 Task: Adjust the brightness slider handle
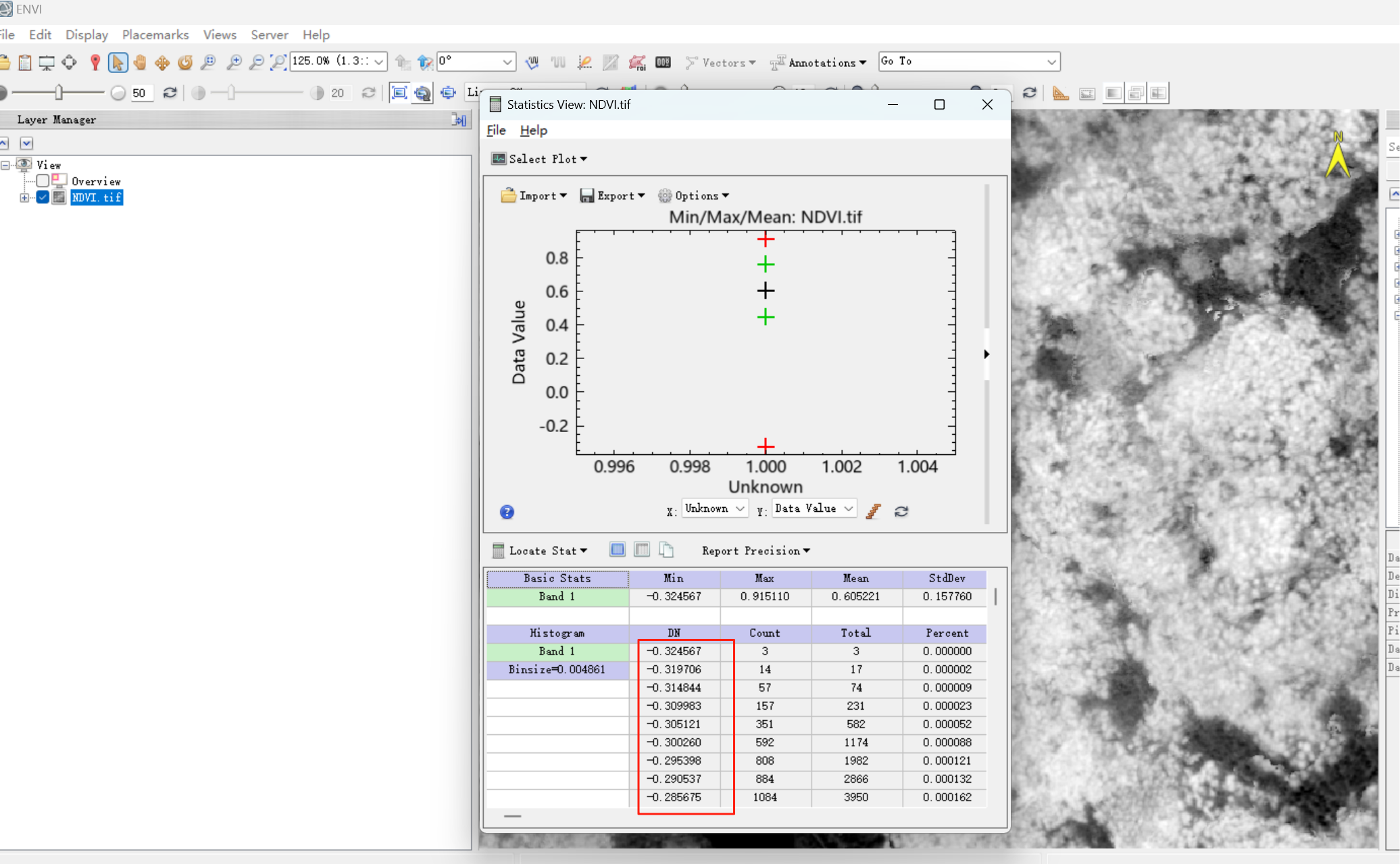59,92
